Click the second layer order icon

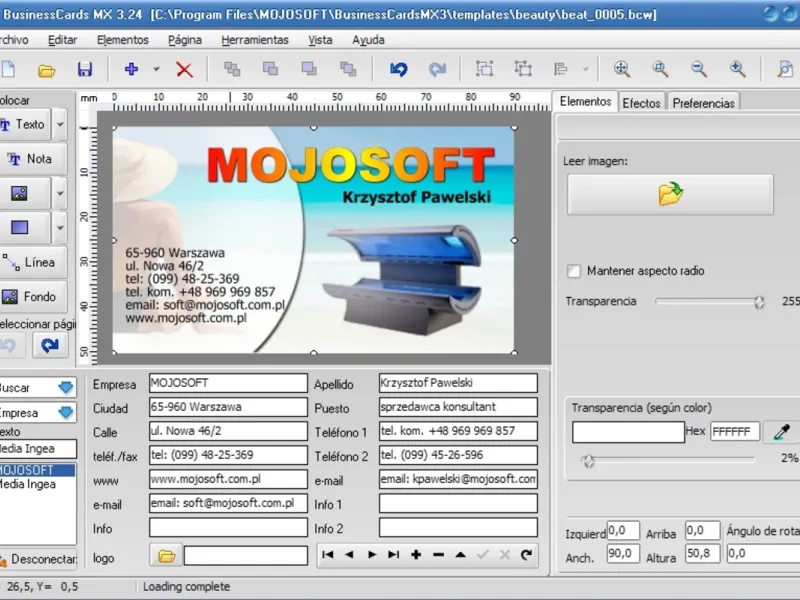(x=270, y=69)
